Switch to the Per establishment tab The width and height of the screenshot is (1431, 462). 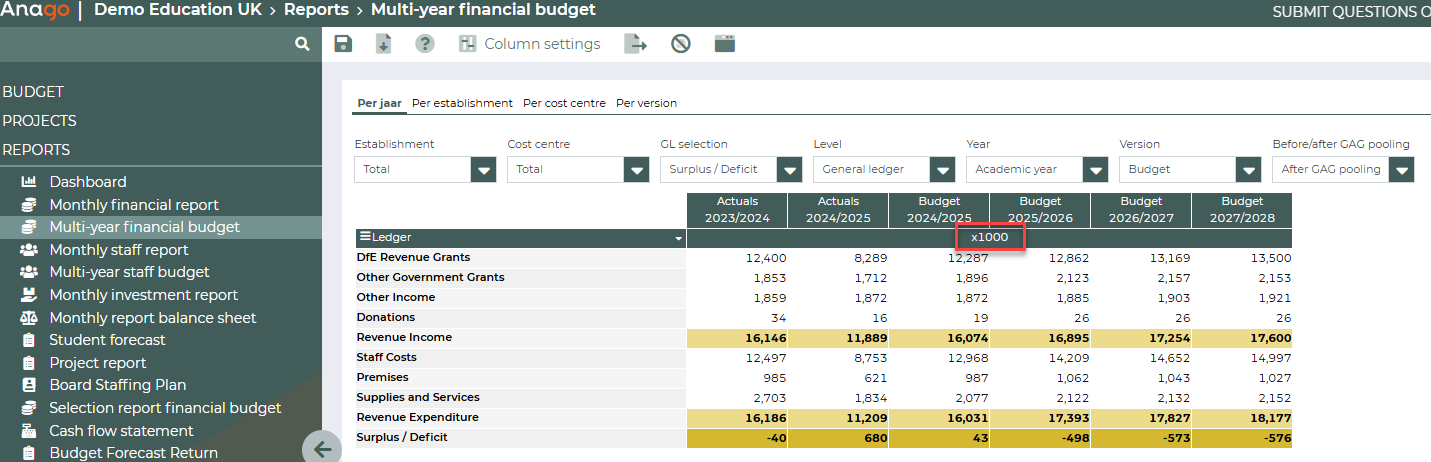tap(462, 103)
